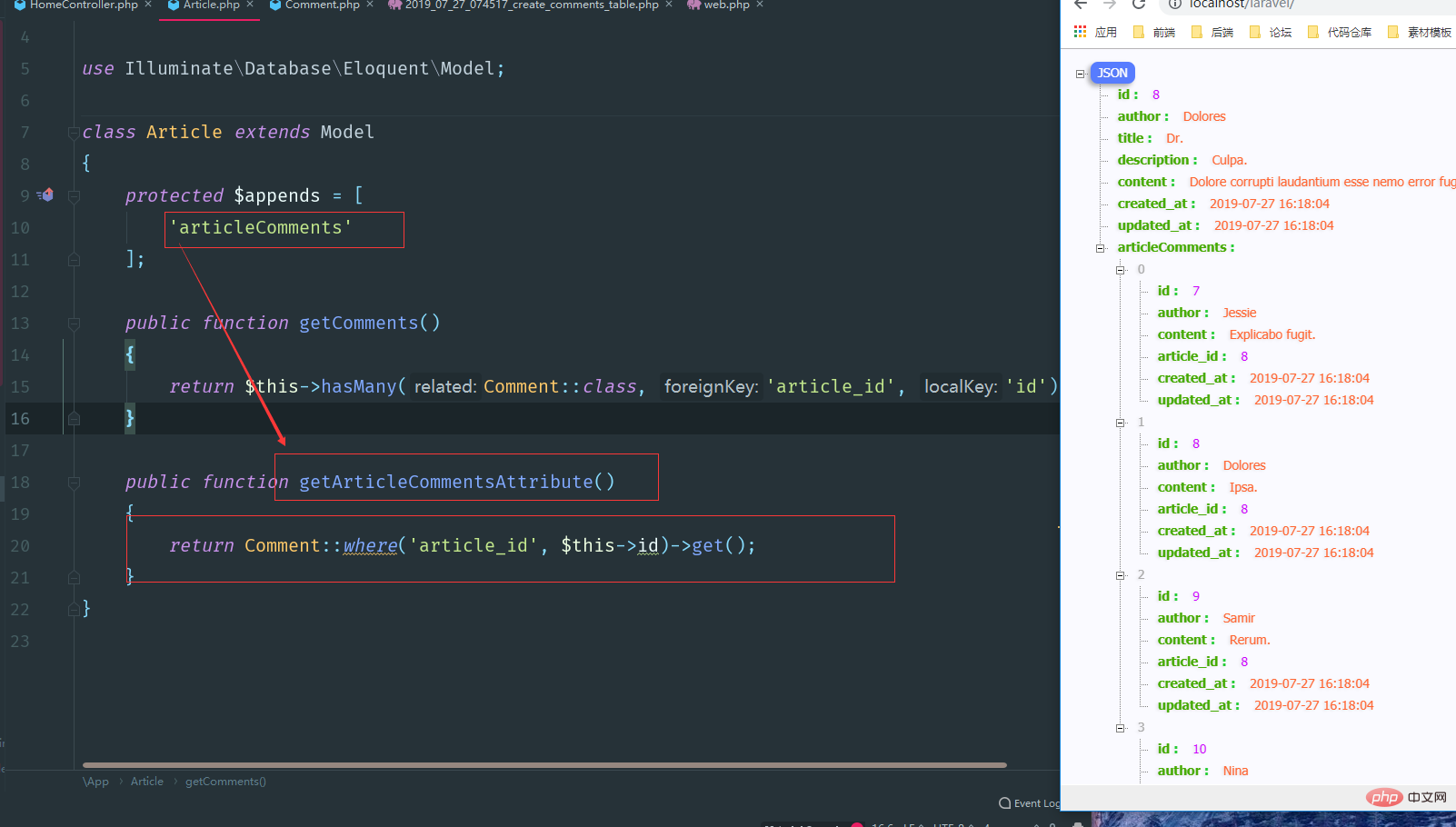Click the content value 'Explicabo fugit.'

pyautogui.click(x=1272, y=334)
